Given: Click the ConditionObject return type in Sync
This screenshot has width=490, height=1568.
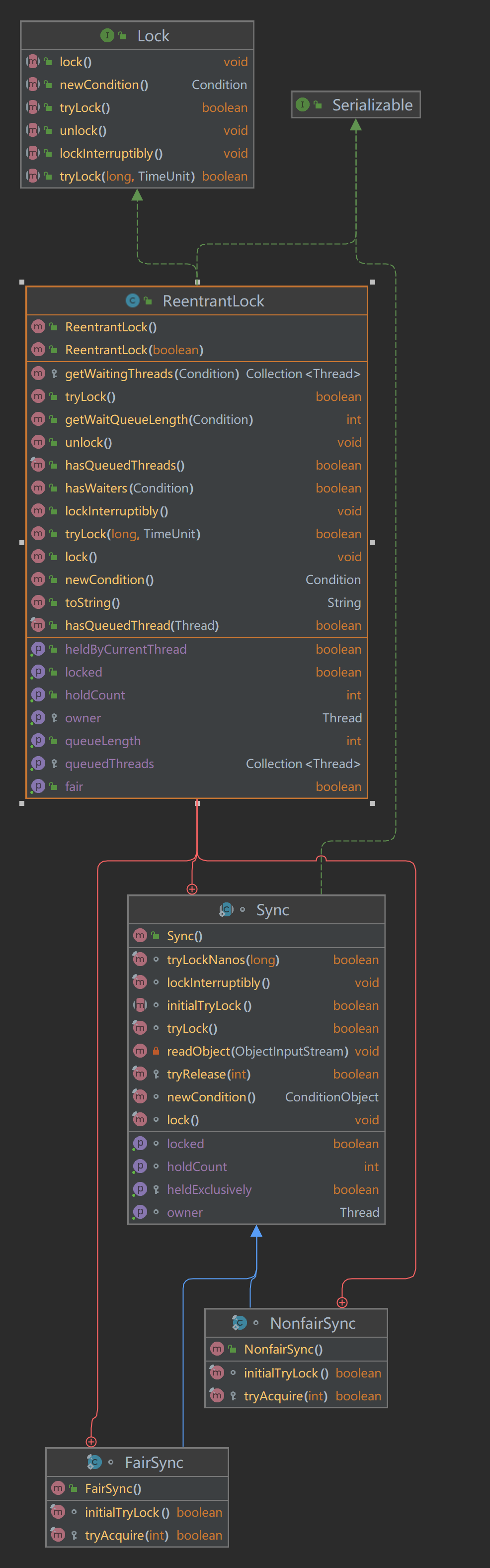Looking at the screenshot, I should (331, 1097).
